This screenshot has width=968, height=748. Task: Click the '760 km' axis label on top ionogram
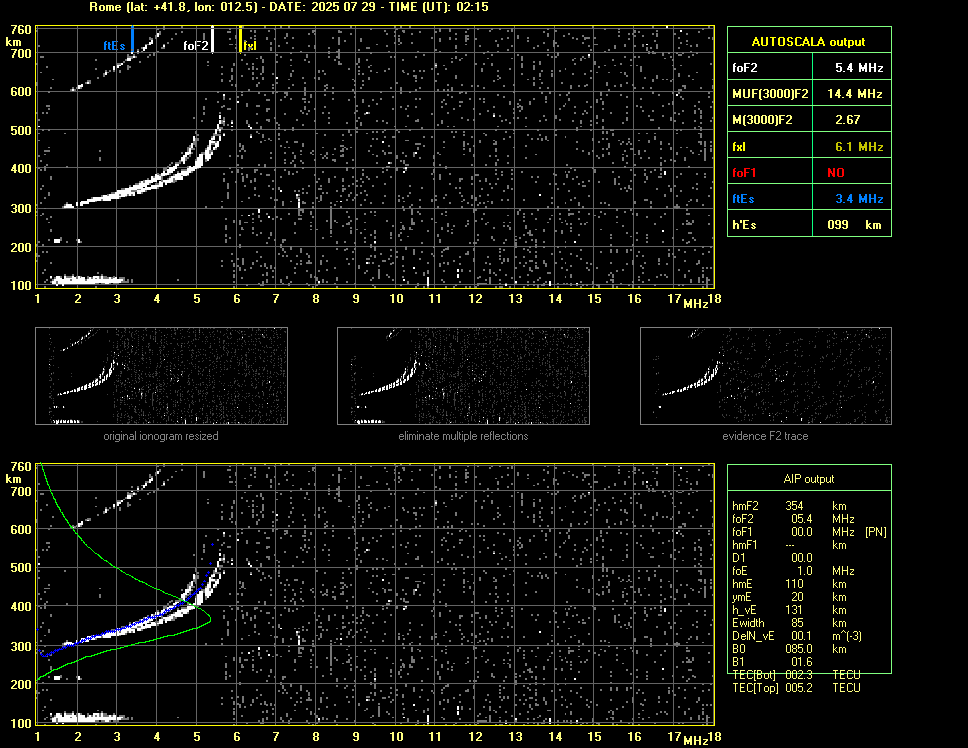(x=19, y=35)
